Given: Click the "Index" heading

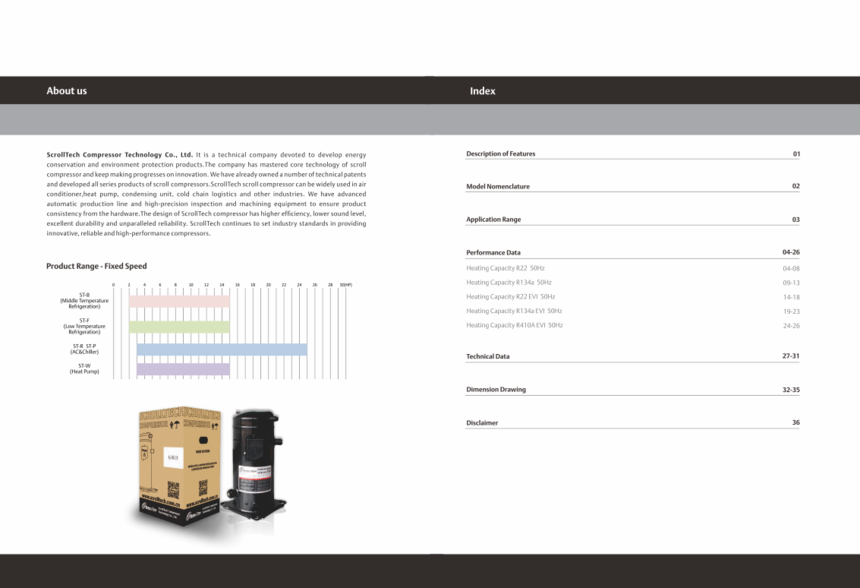Looking at the screenshot, I should pos(482,91).
